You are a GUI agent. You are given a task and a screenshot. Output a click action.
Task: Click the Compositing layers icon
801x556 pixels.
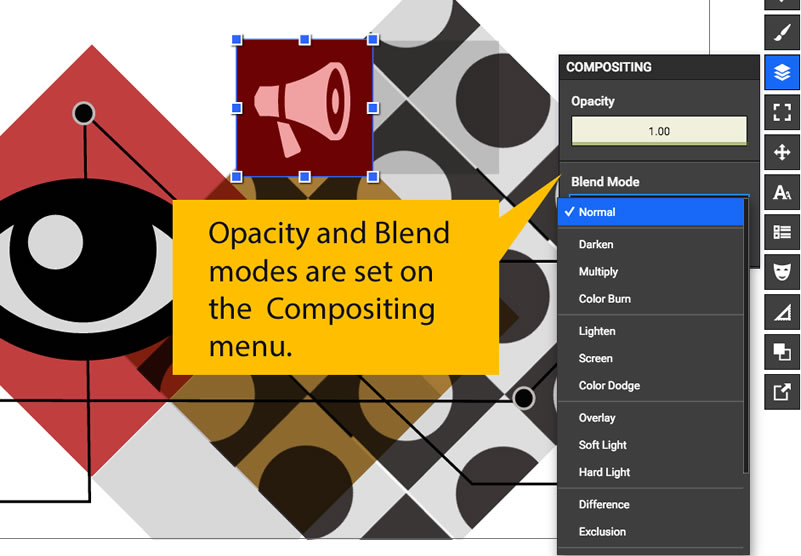pos(781,73)
